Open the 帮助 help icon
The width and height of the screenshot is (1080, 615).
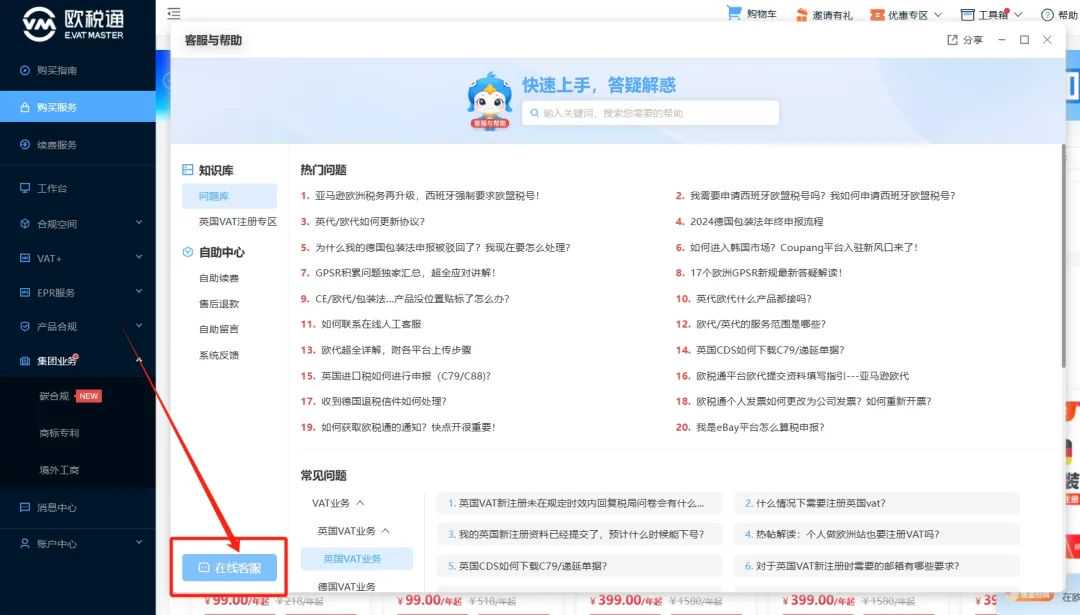click(1048, 14)
